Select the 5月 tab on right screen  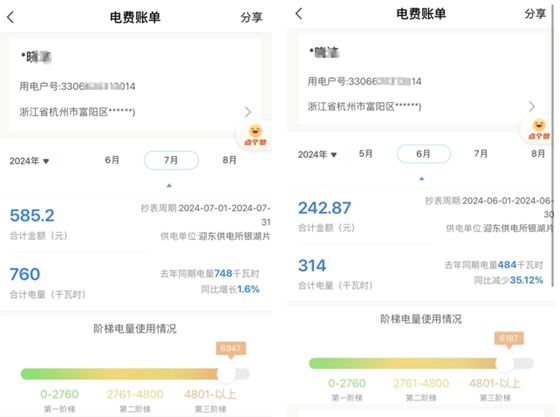pos(366,154)
